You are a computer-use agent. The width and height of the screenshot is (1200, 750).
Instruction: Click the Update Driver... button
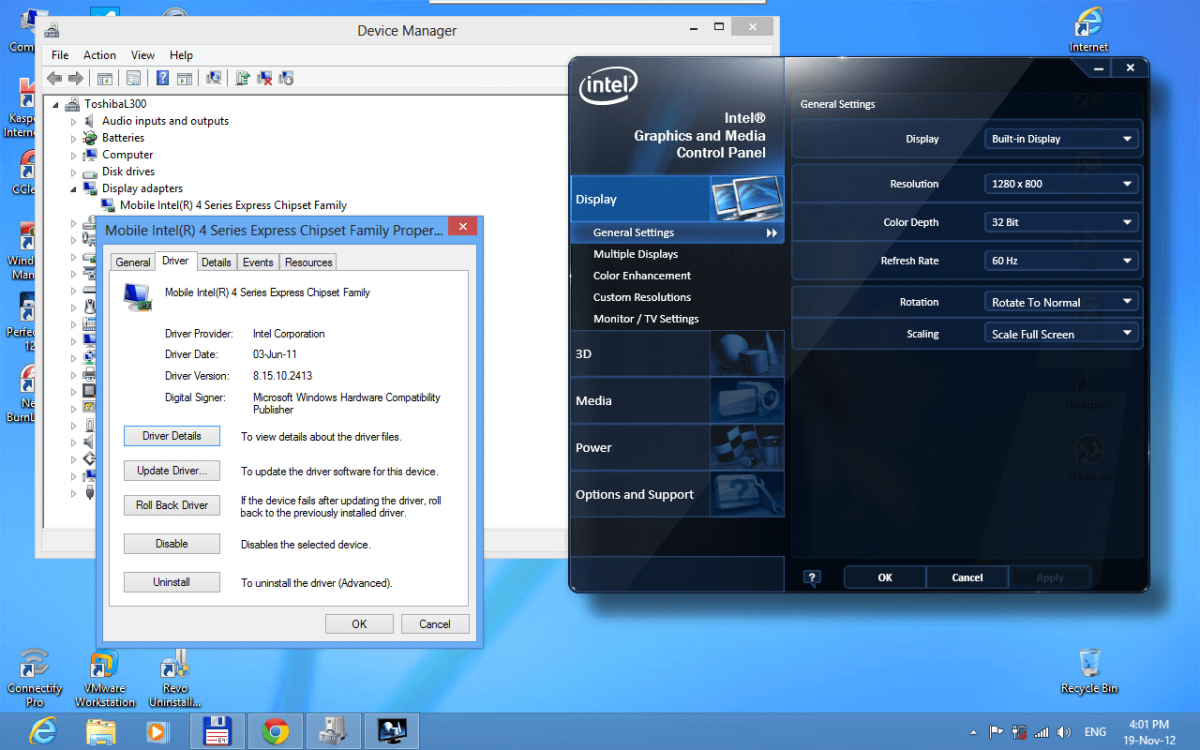pos(171,471)
